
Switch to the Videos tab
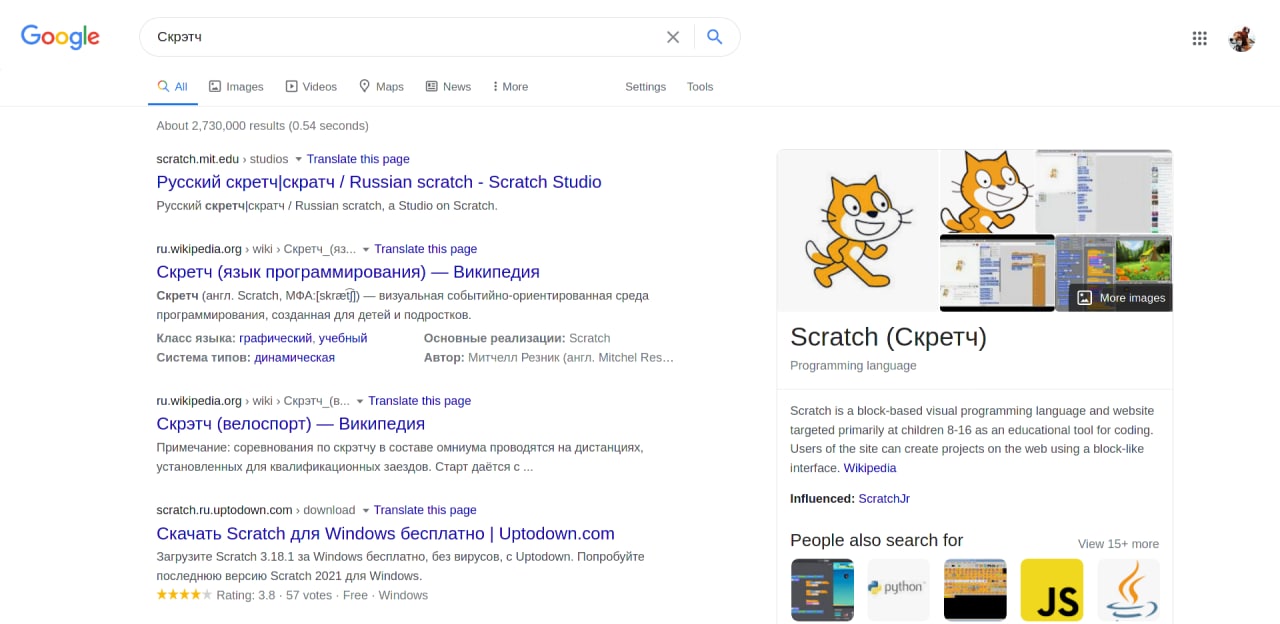[311, 87]
